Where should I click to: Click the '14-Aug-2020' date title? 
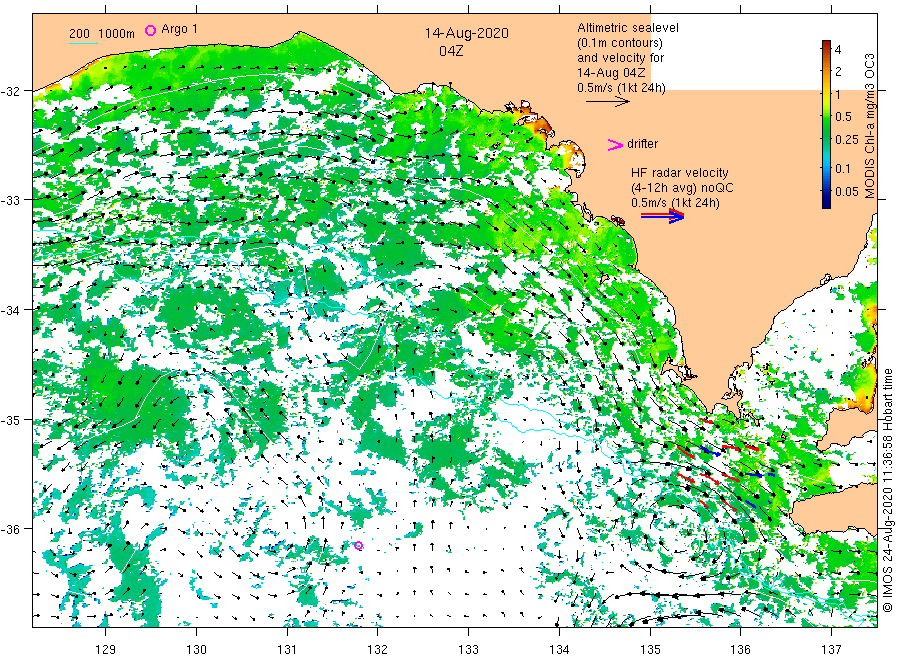point(466,33)
